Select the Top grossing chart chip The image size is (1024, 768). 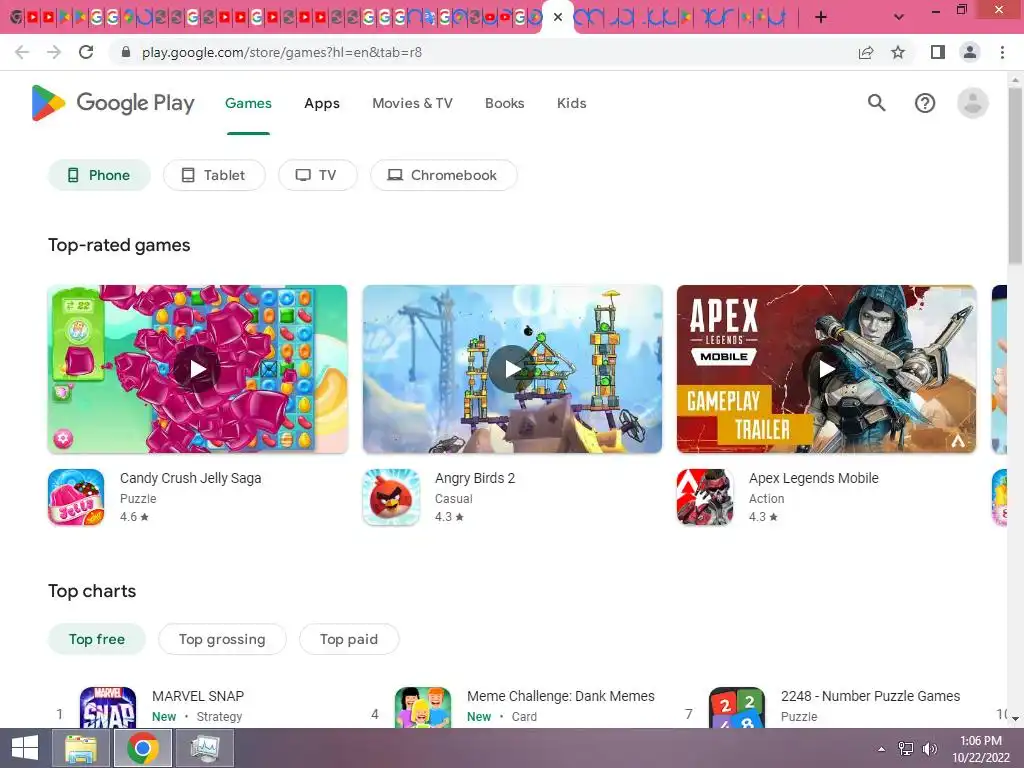click(222, 639)
